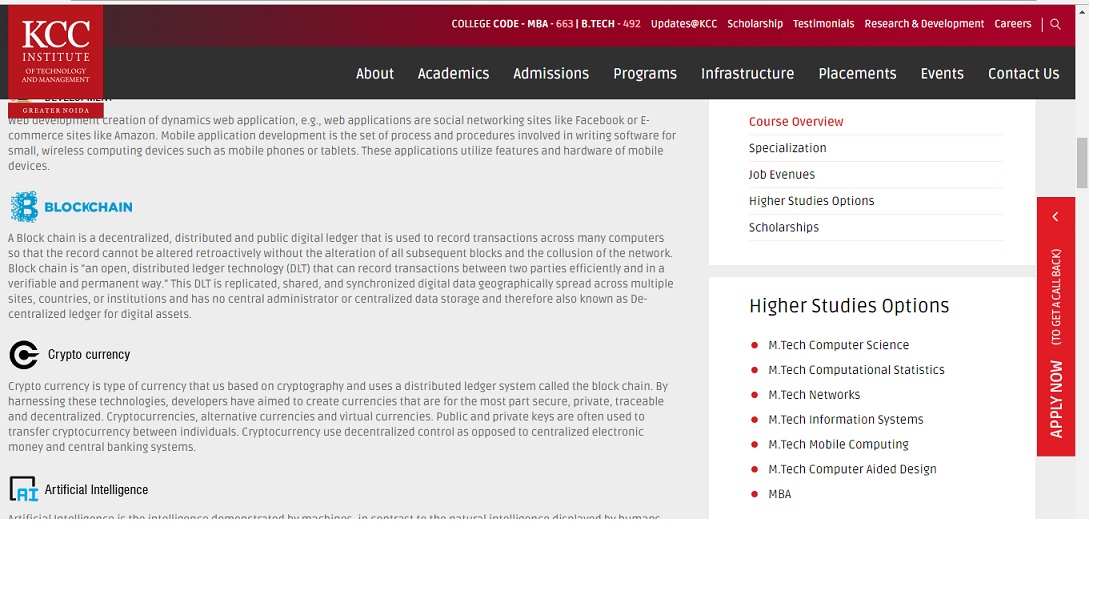The width and height of the screenshot is (1093, 615).
Task: Open the Placements menu
Action: [x=857, y=74]
